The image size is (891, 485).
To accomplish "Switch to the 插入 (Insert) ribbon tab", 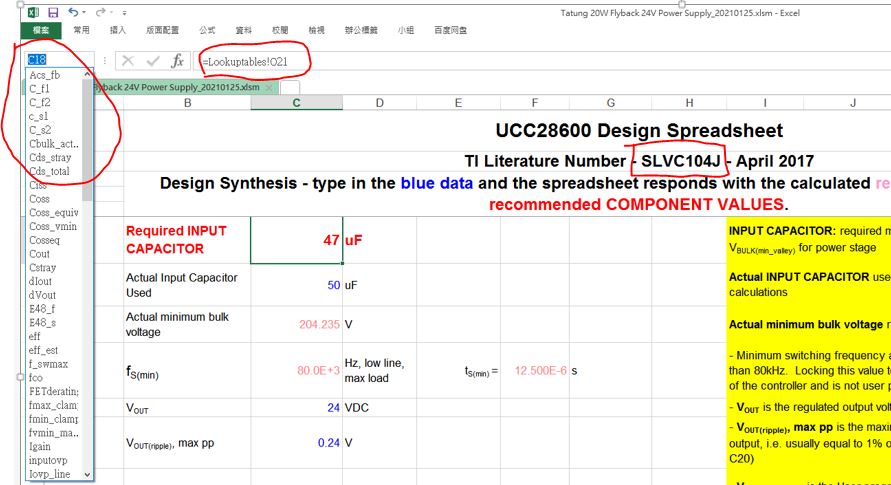I will (x=118, y=30).
